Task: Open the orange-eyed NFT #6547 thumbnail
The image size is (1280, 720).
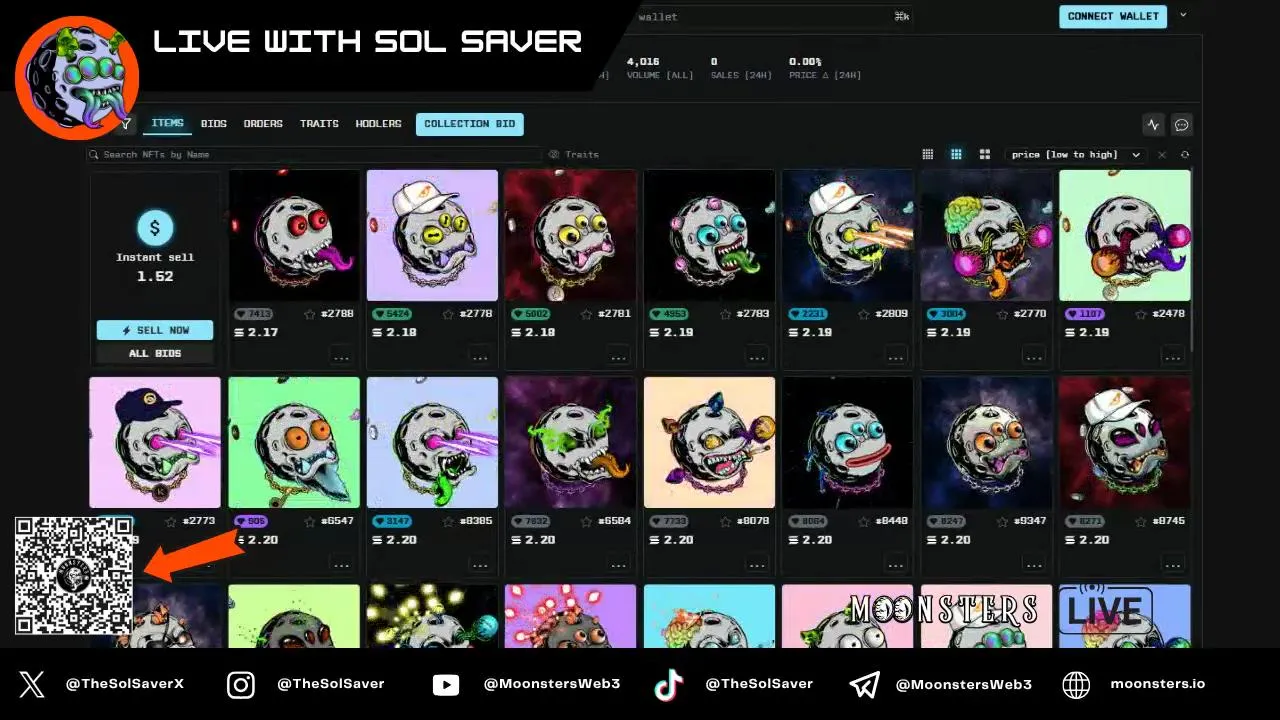Action: tap(294, 442)
